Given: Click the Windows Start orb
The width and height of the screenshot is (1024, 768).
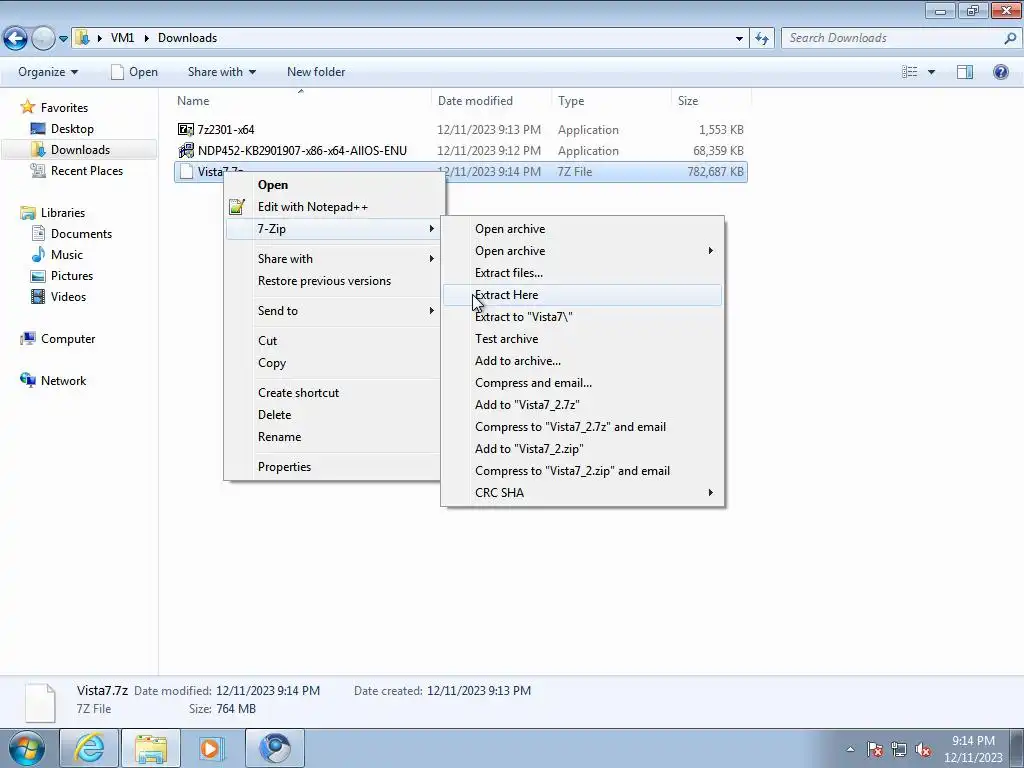Looking at the screenshot, I should (x=27, y=748).
